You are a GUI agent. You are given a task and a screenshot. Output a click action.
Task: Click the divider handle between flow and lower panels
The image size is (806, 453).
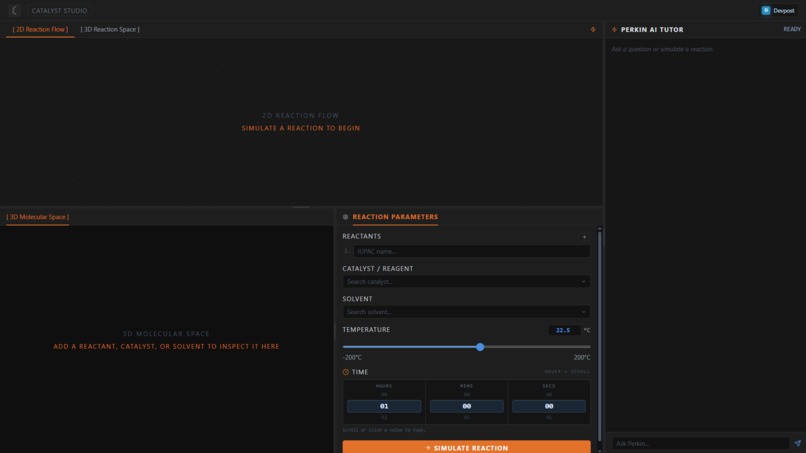point(301,207)
